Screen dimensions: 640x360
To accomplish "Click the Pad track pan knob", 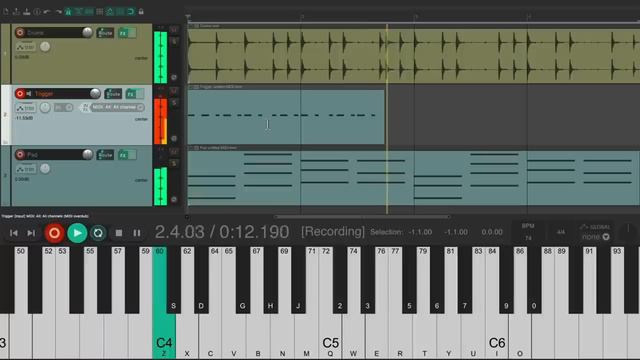I will click(x=45, y=168).
